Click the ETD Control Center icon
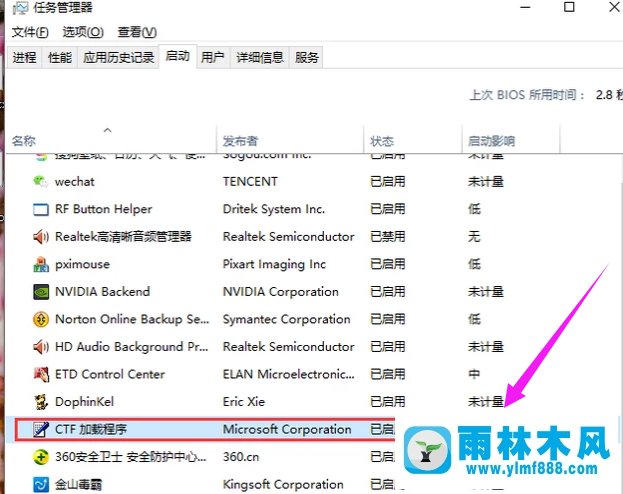623x494 pixels. [41, 374]
